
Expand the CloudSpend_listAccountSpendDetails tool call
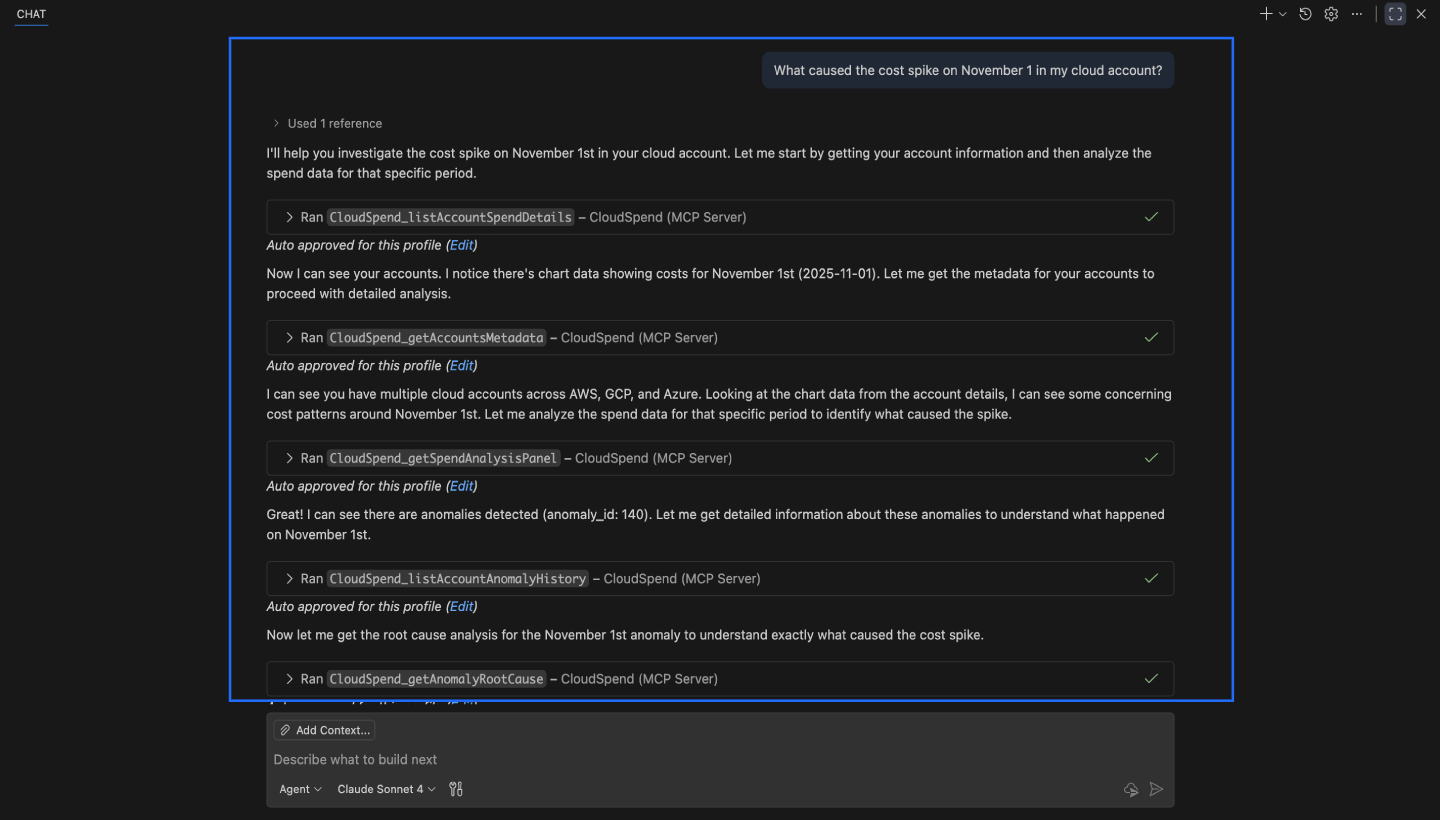[290, 217]
